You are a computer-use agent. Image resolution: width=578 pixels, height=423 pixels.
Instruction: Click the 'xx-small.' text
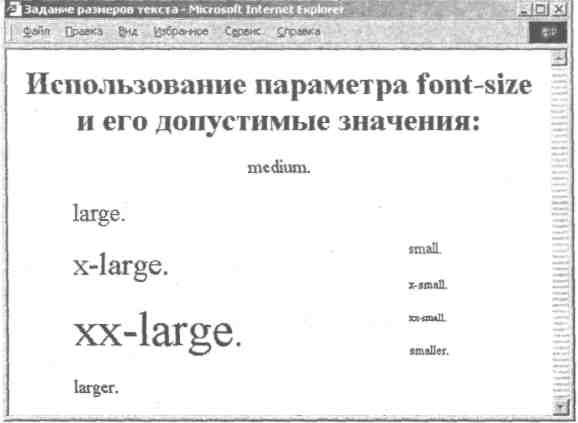(x=427, y=317)
